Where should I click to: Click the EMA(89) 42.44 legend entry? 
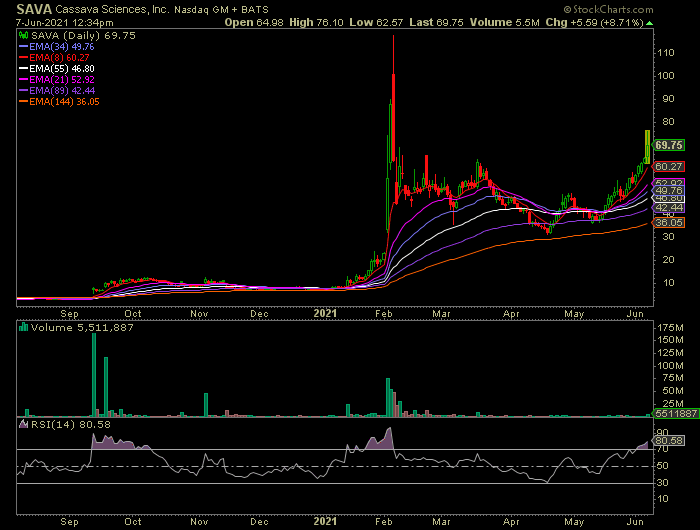coord(57,91)
